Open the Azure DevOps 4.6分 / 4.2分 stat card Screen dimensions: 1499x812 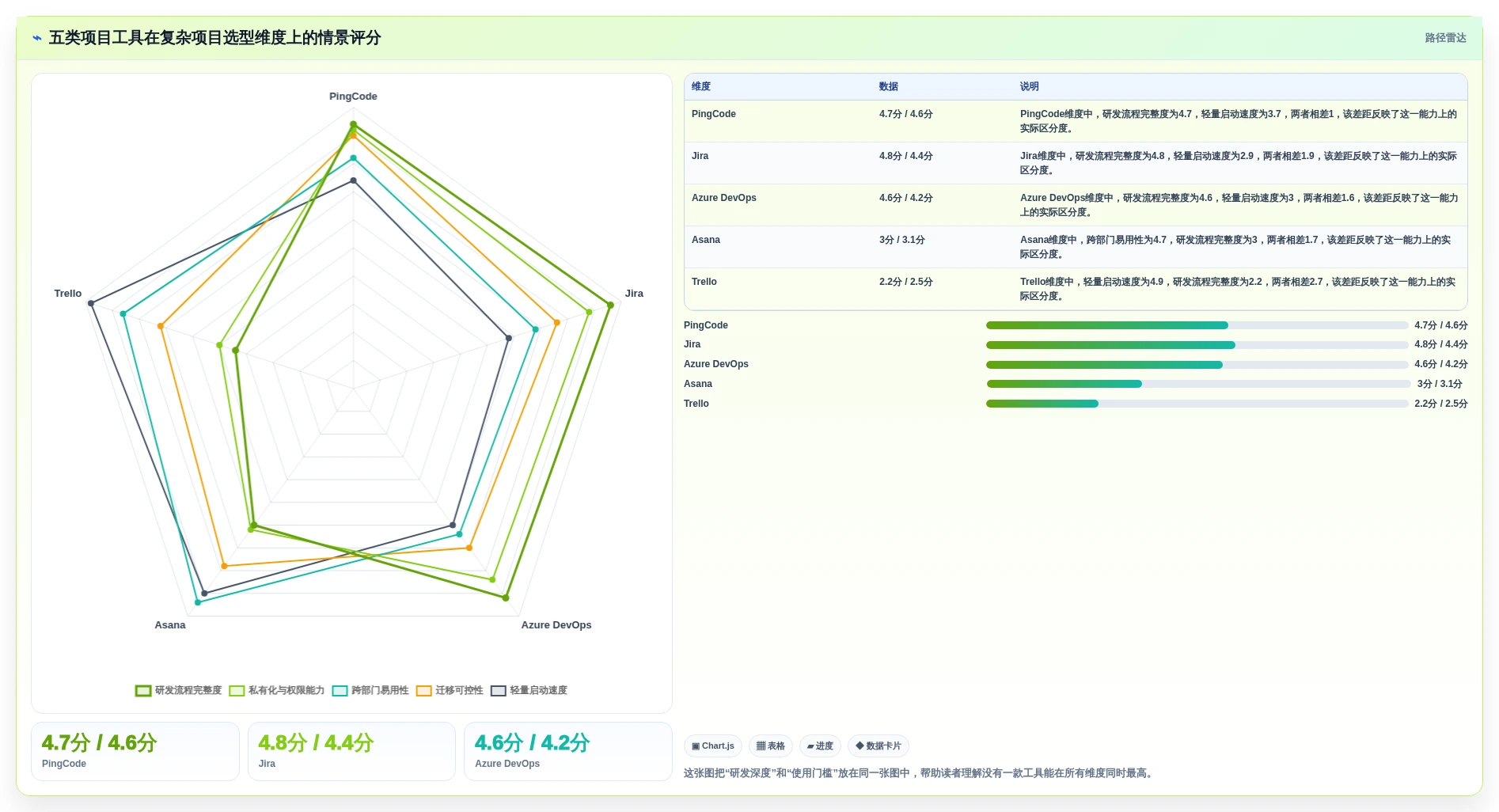point(567,751)
